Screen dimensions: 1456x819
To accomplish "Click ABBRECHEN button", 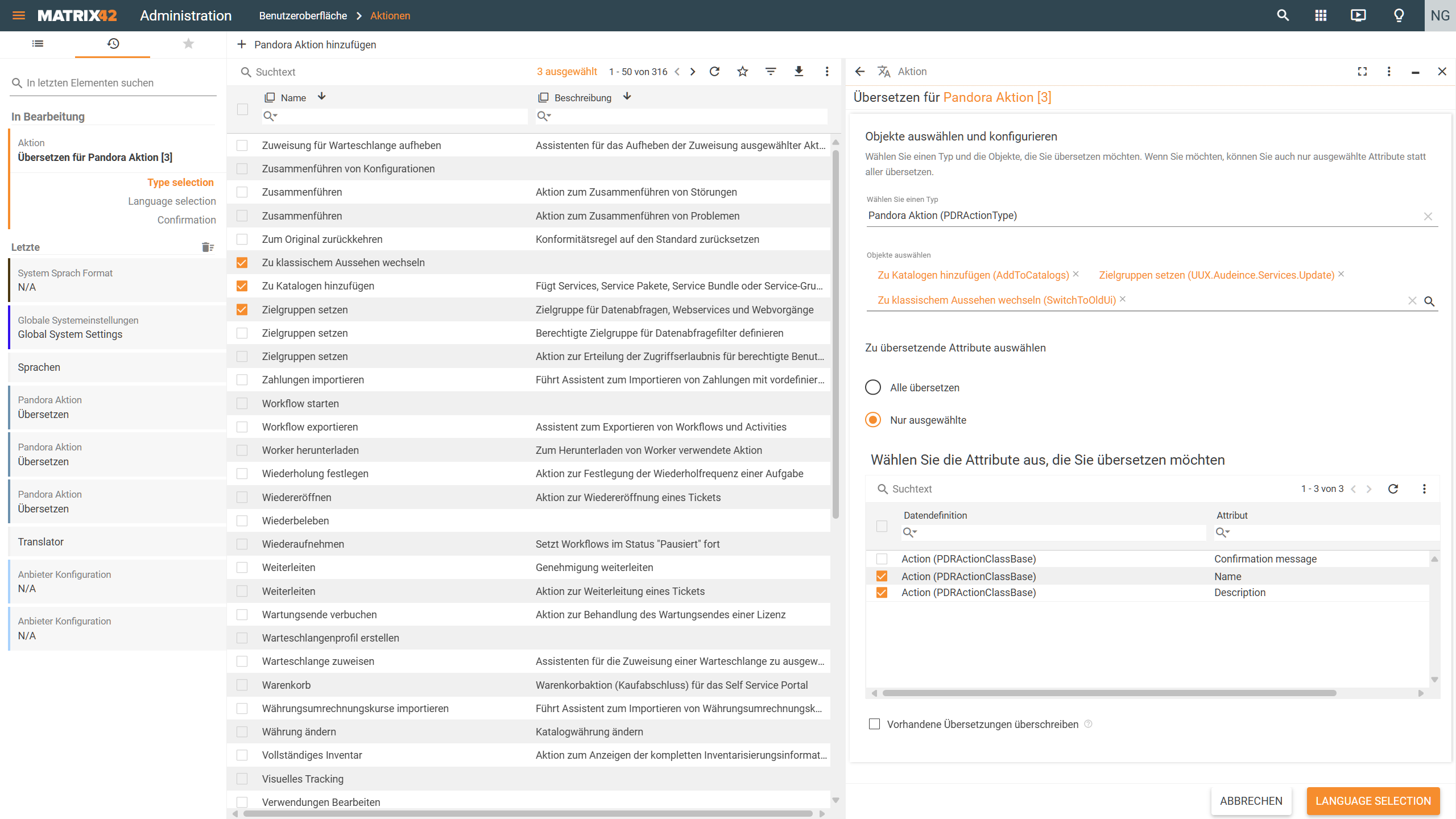I will tap(1251, 801).
